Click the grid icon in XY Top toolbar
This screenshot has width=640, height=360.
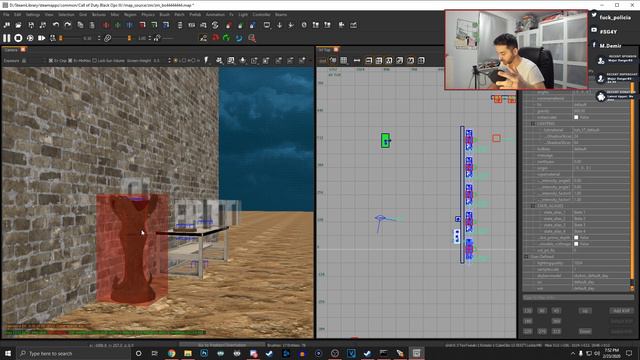click(x=344, y=60)
